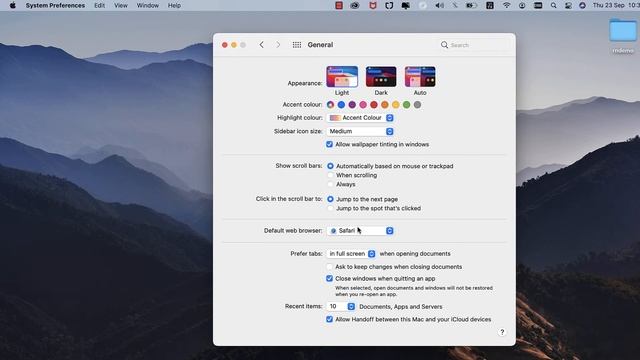Click the volume icon in menu bar
The width and height of the screenshot is (640, 360).
tap(439, 5)
